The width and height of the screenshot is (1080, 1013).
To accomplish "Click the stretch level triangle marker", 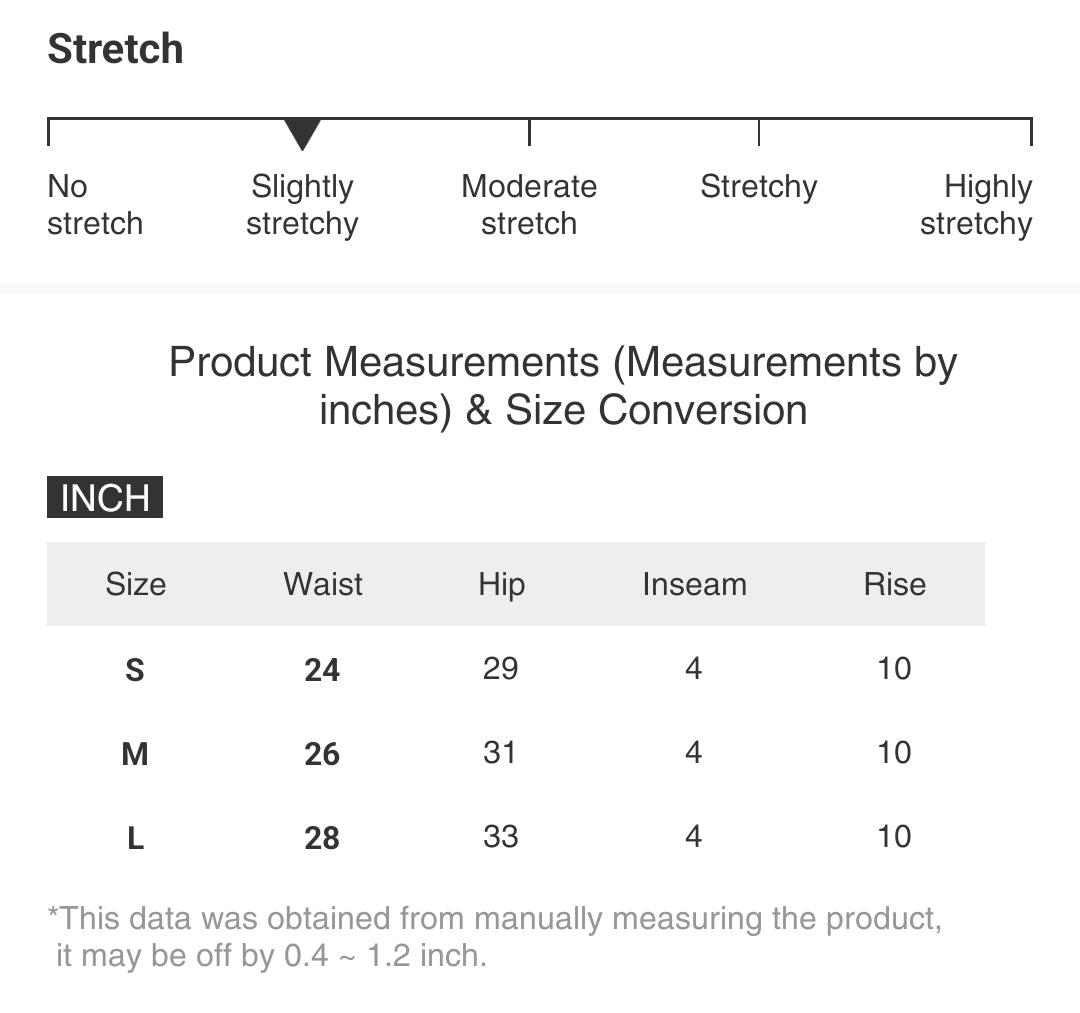I will pos(302,134).
